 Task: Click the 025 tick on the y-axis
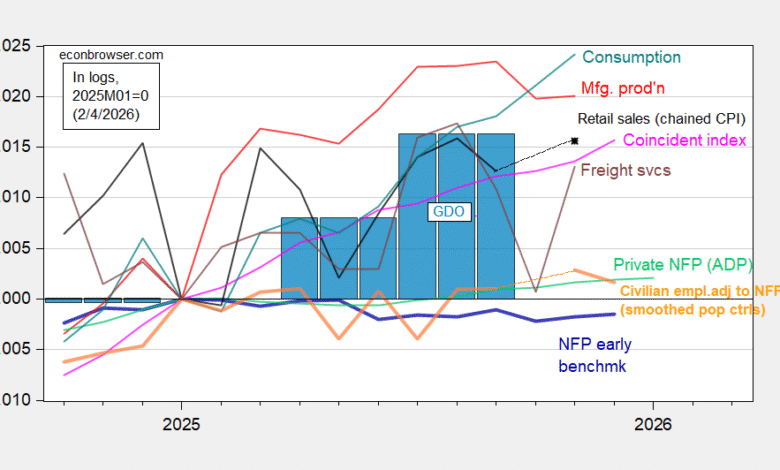tap(14, 46)
